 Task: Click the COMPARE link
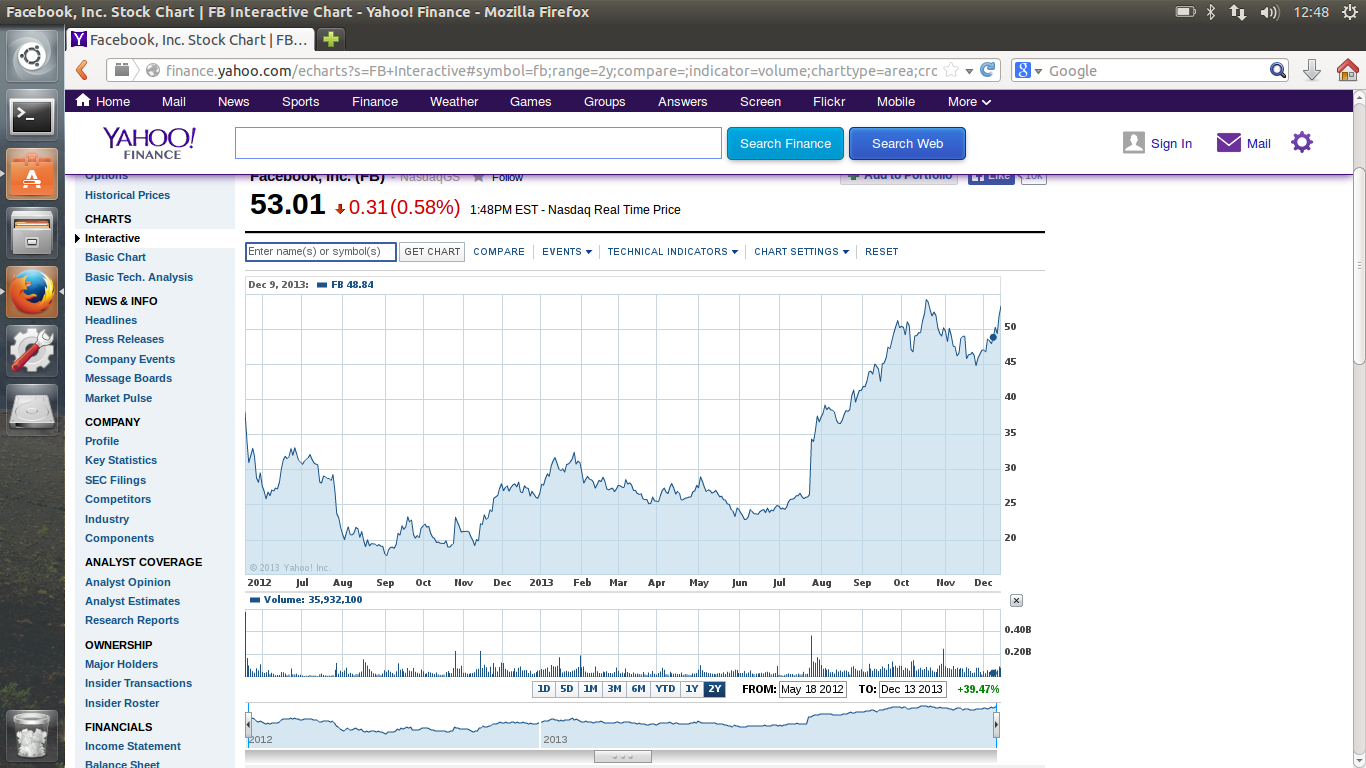coord(499,252)
